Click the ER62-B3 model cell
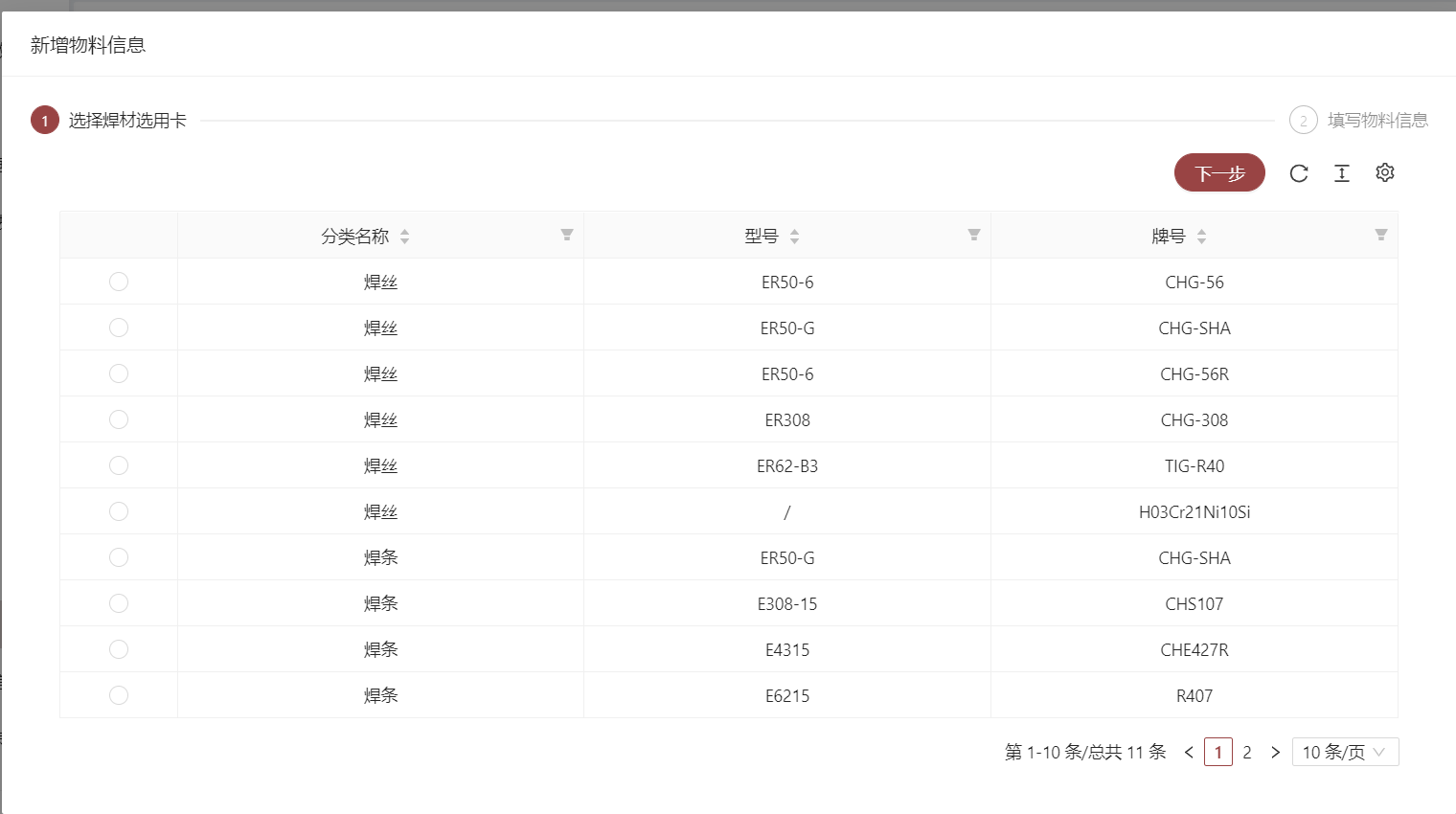This screenshot has height=814, width=1456. pyautogui.click(x=787, y=466)
